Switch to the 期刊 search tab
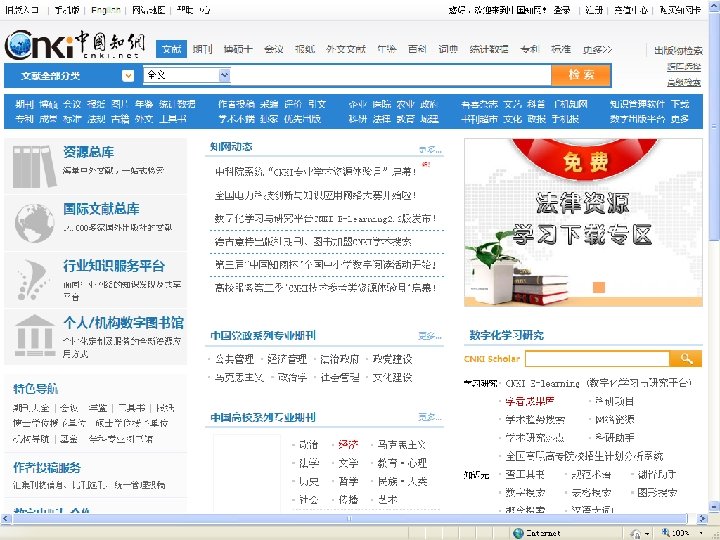 pyautogui.click(x=202, y=49)
